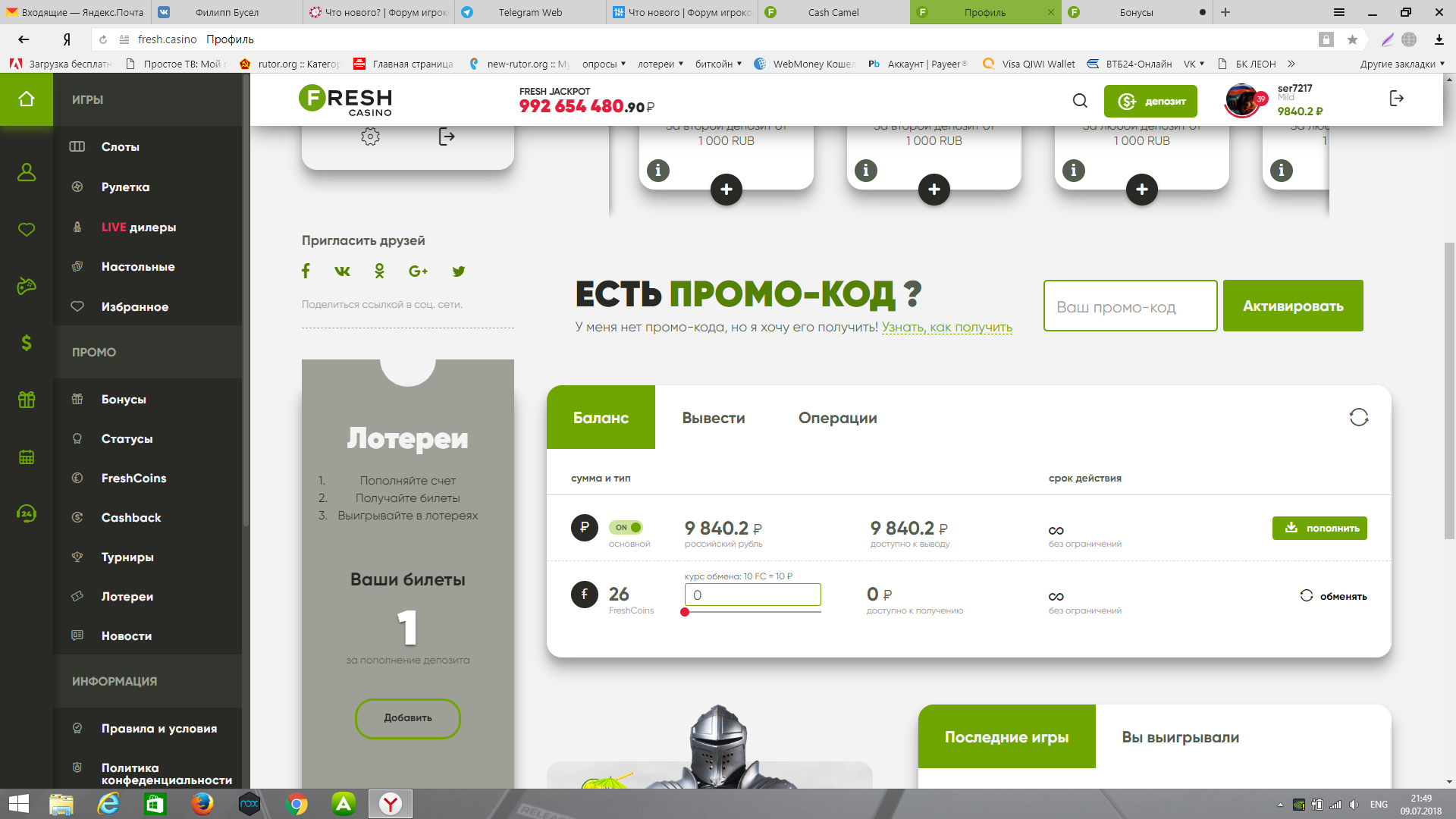1456x819 pixels.
Task: Open the dollar sign icon in the left rail
Action: pos(27,343)
